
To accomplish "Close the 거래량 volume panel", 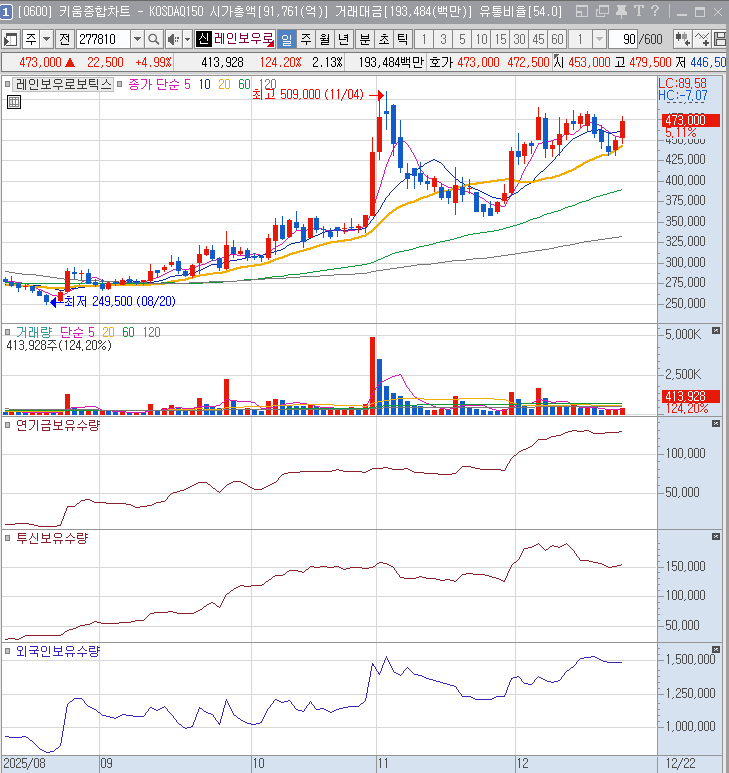I will pyautogui.click(x=716, y=331).
